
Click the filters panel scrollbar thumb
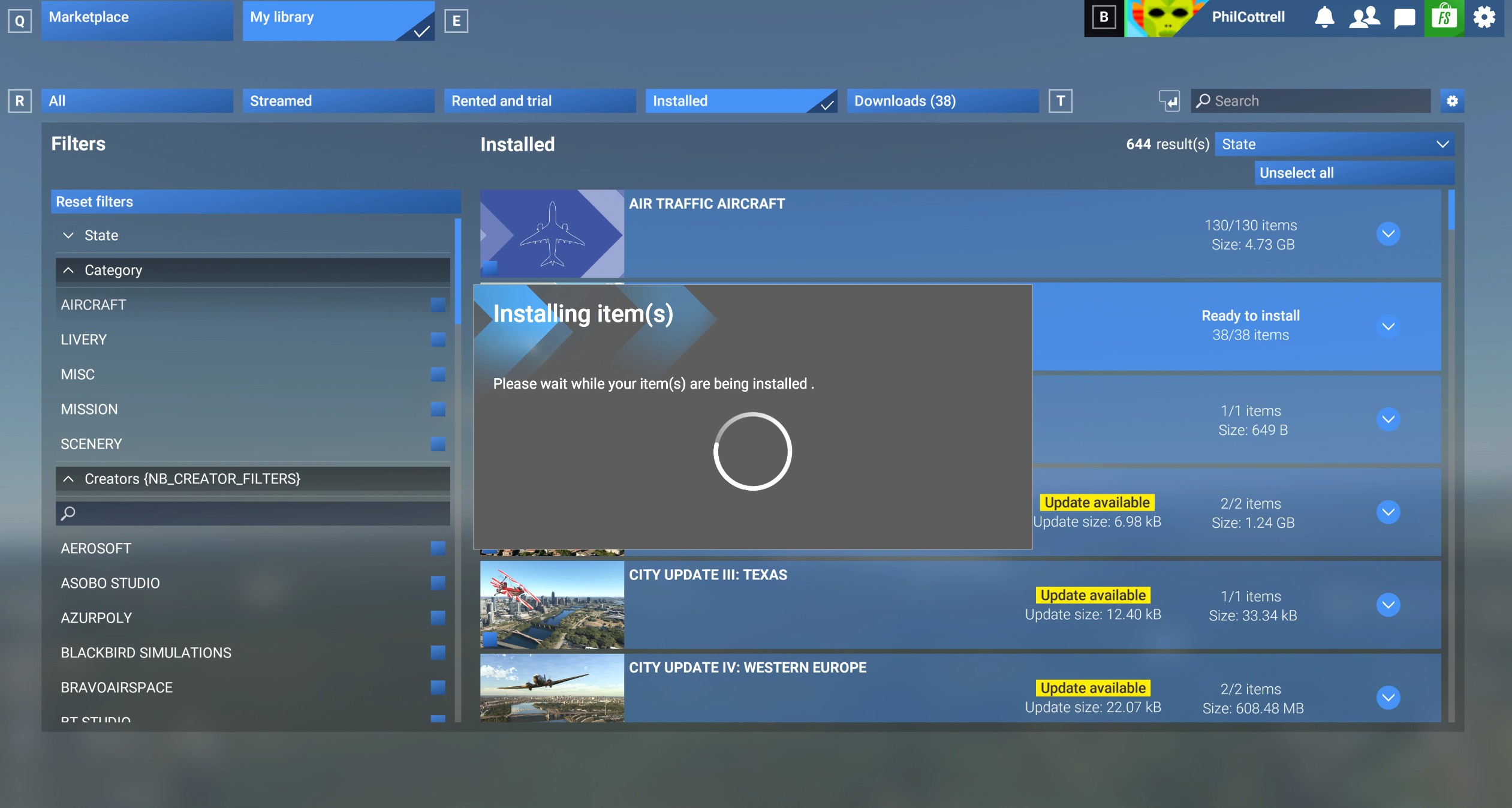tap(458, 271)
